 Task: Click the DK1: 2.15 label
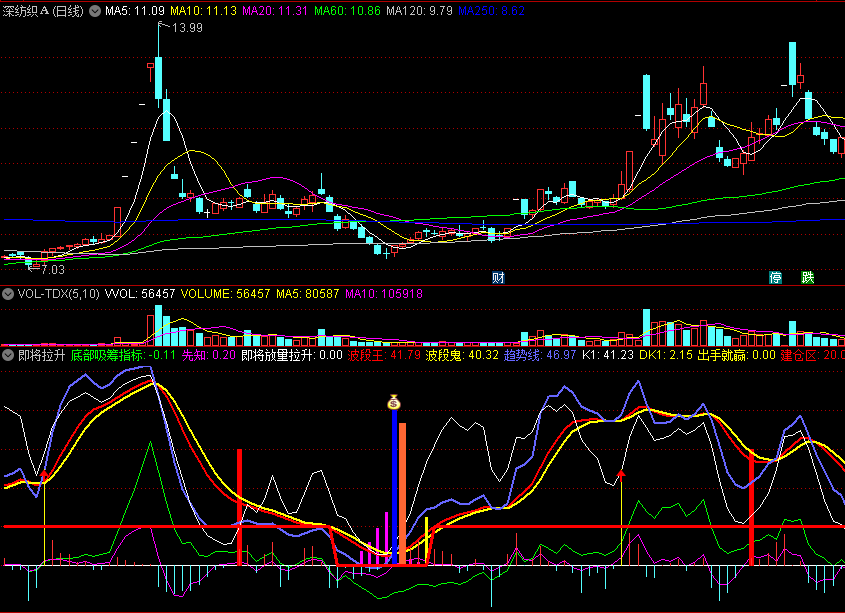[x=666, y=355]
